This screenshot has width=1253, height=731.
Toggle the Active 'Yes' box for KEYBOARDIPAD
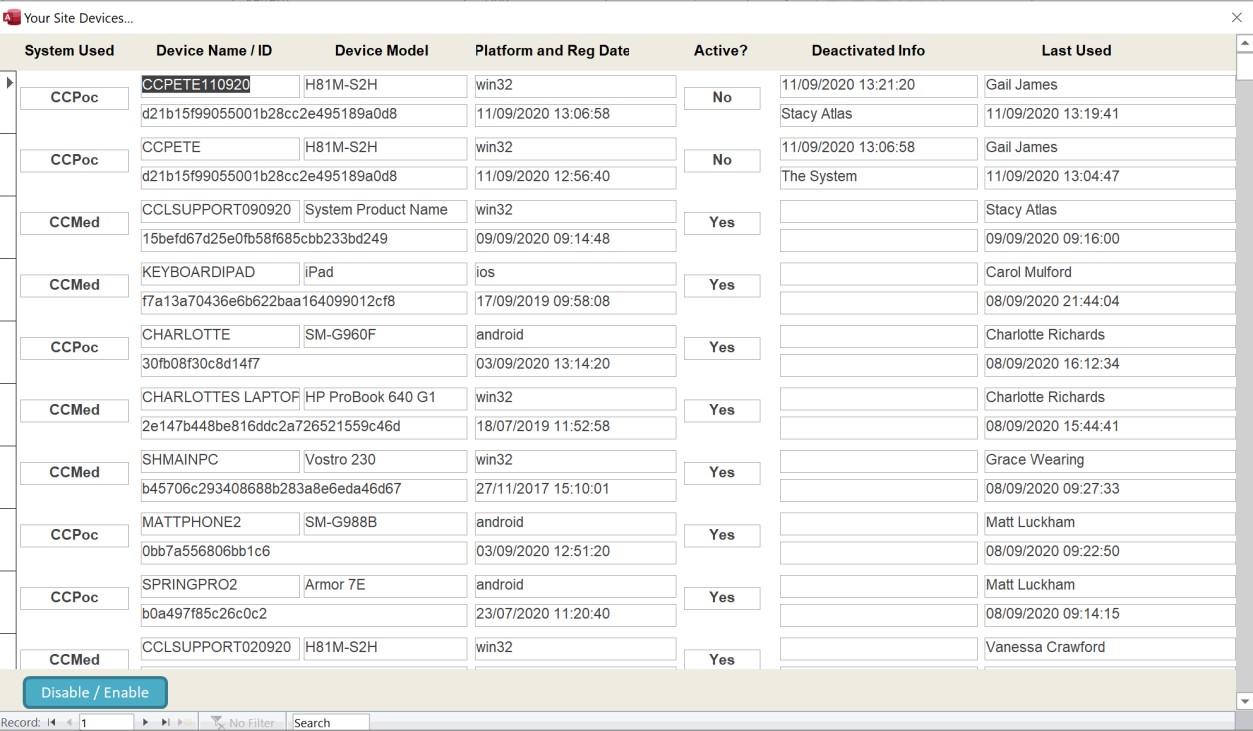coord(721,285)
